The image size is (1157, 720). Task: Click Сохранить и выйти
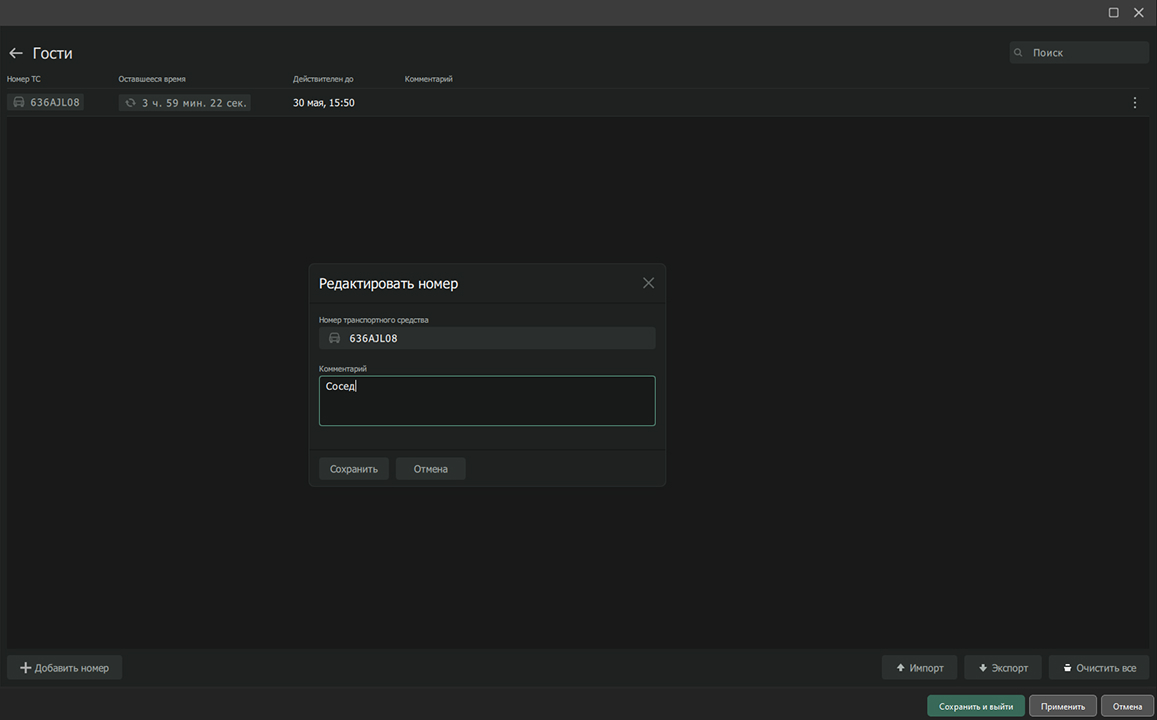[975, 706]
